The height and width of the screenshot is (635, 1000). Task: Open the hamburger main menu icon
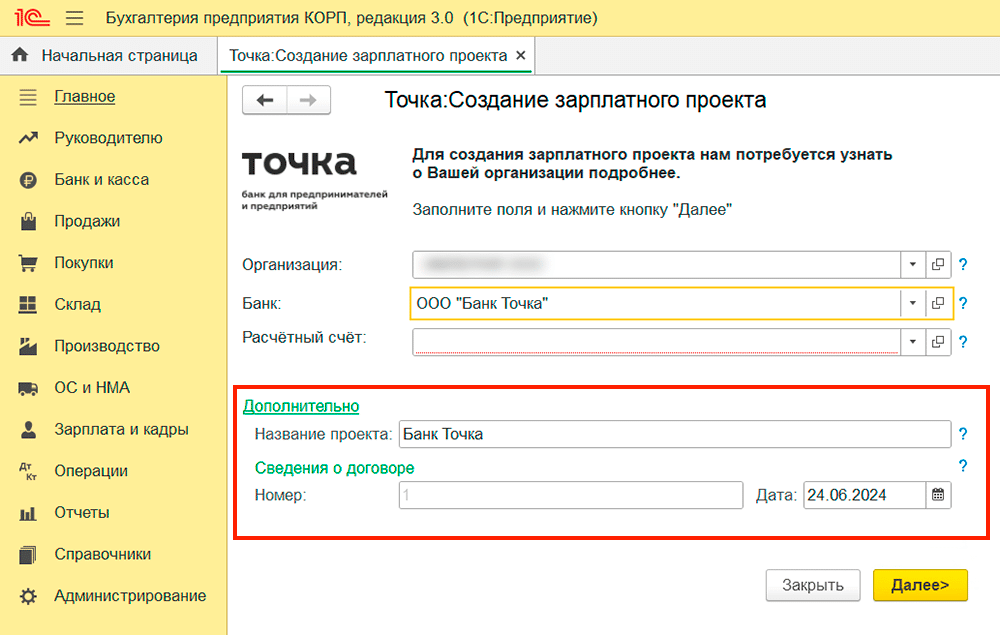[x=74, y=18]
